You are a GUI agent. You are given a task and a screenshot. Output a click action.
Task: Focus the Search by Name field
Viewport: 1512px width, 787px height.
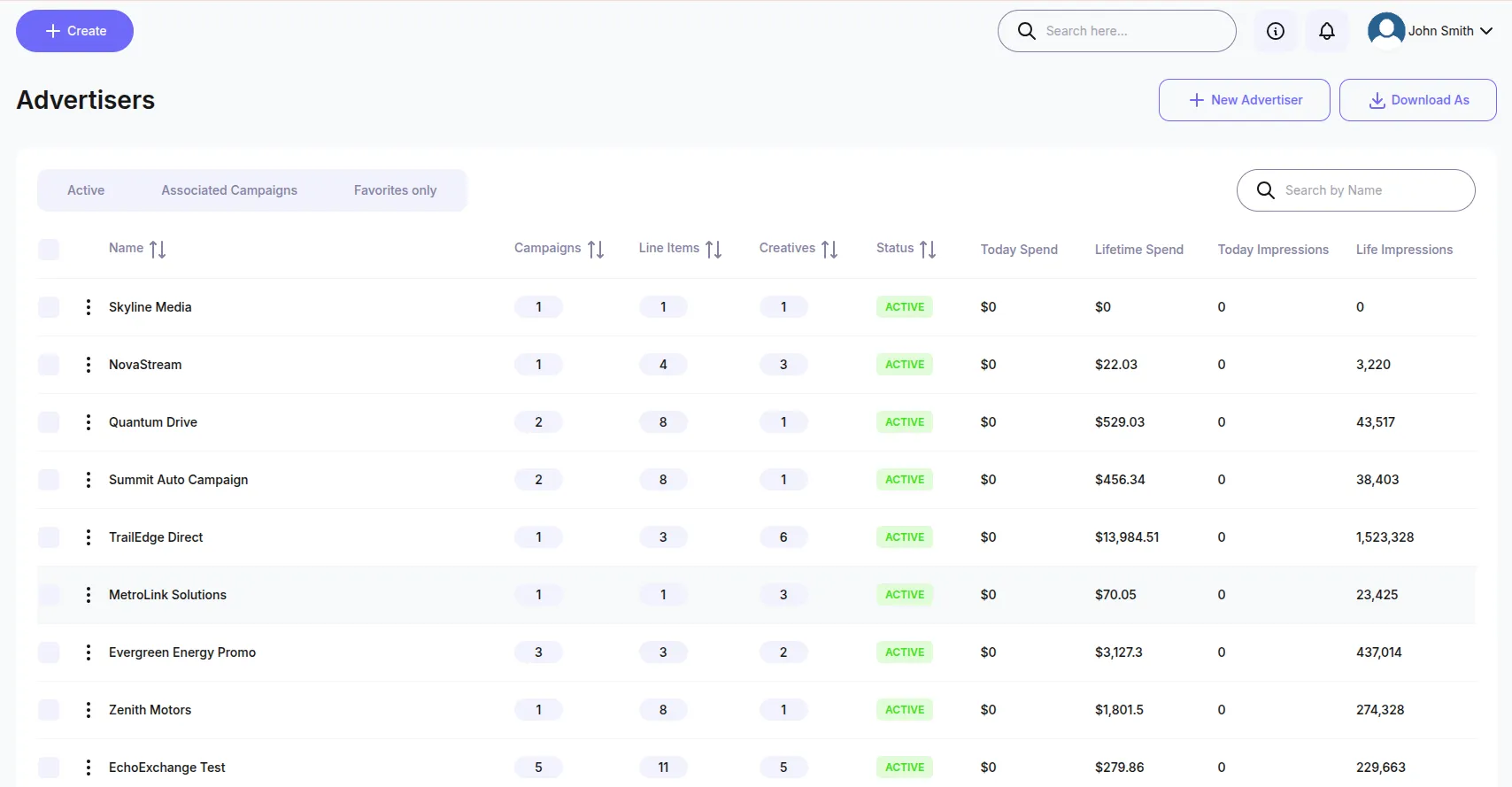[1356, 190]
